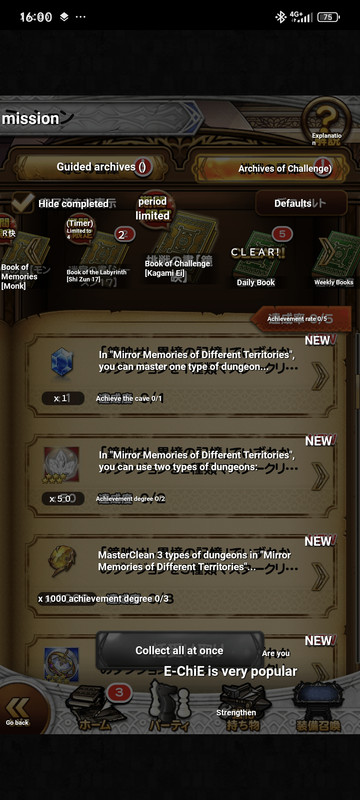Open the Explanation question-mark help icon
This screenshot has width=360, height=800.
[327, 121]
